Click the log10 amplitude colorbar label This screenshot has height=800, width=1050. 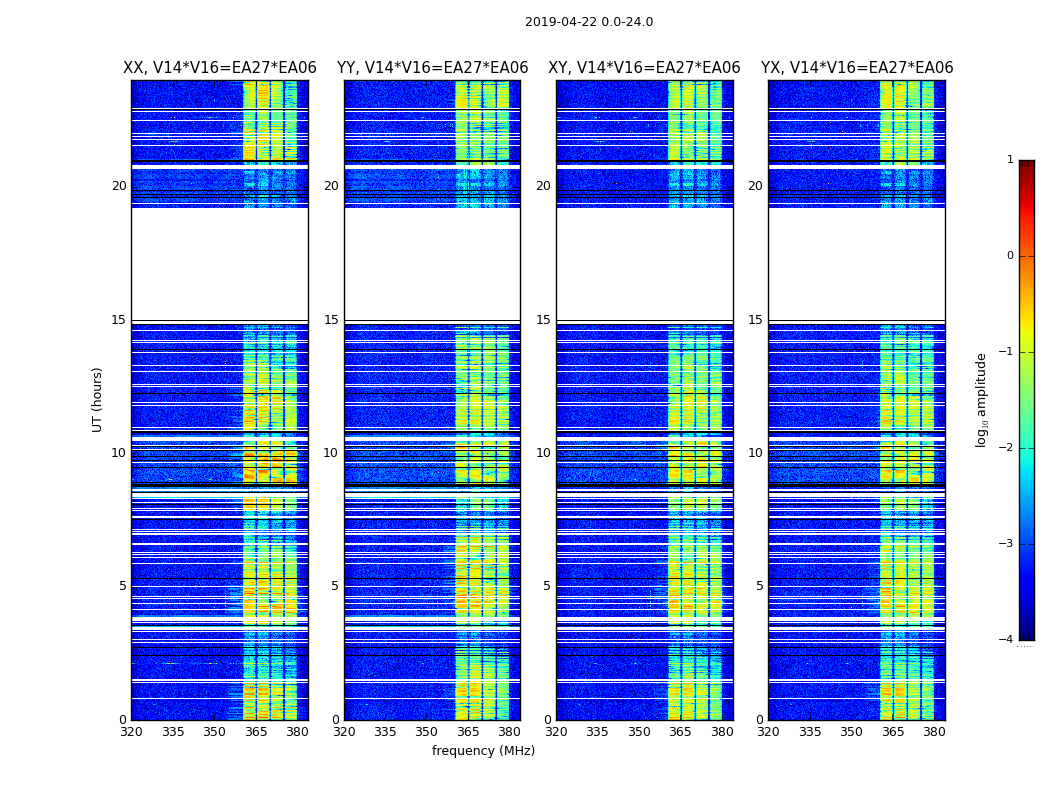pos(981,400)
